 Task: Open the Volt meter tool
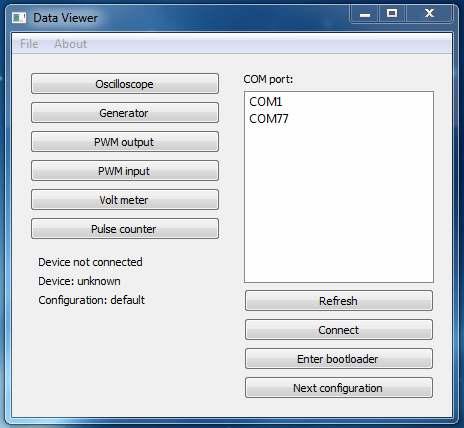click(125, 200)
